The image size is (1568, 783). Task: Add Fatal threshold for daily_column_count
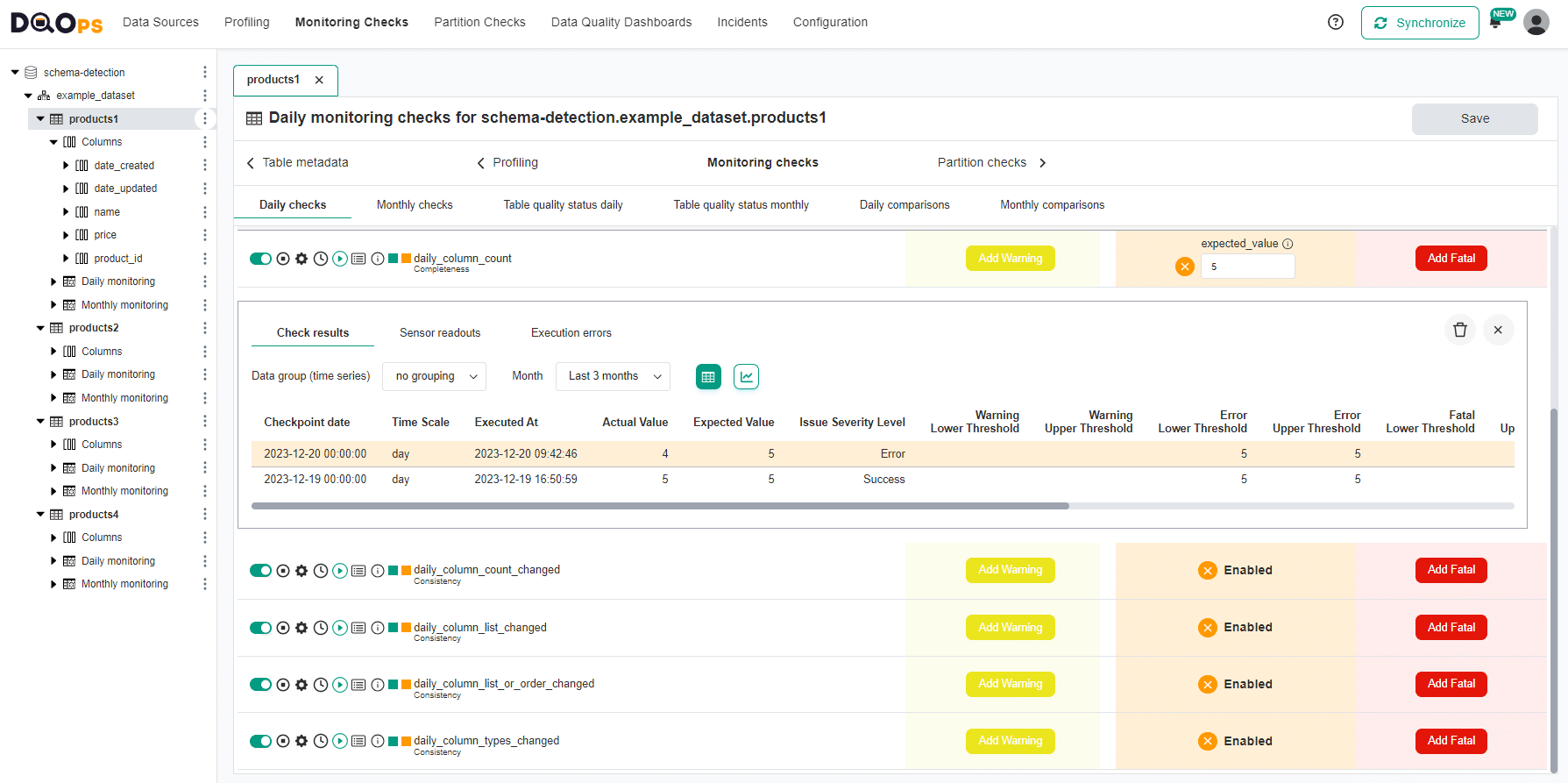pos(1451,259)
